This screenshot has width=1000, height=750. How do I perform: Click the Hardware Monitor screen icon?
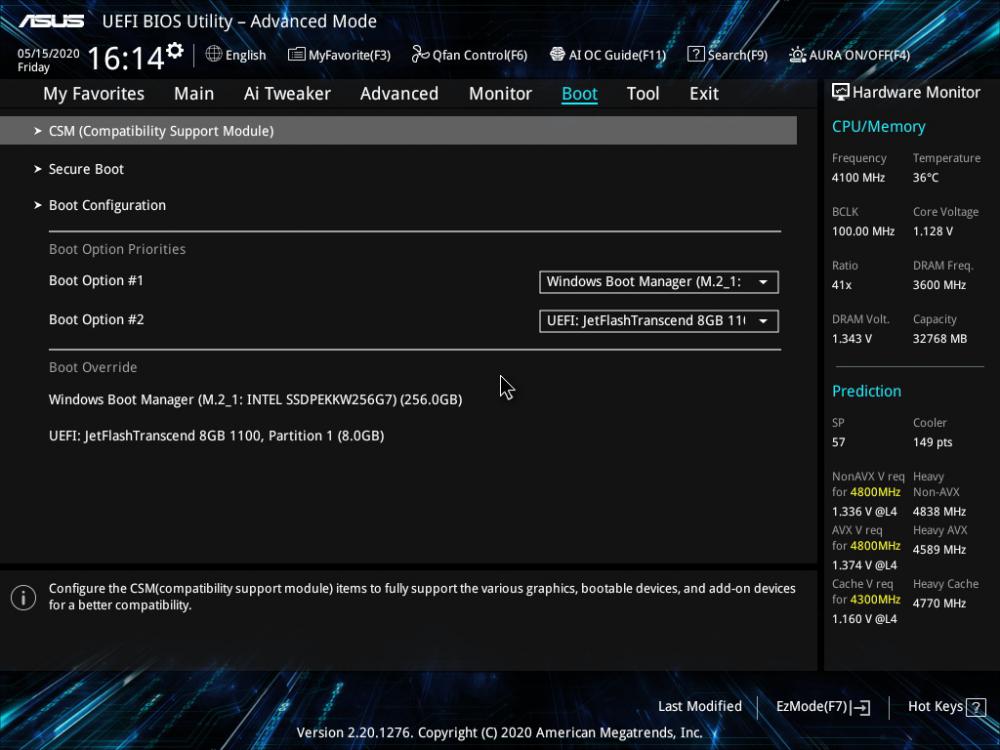(x=841, y=92)
